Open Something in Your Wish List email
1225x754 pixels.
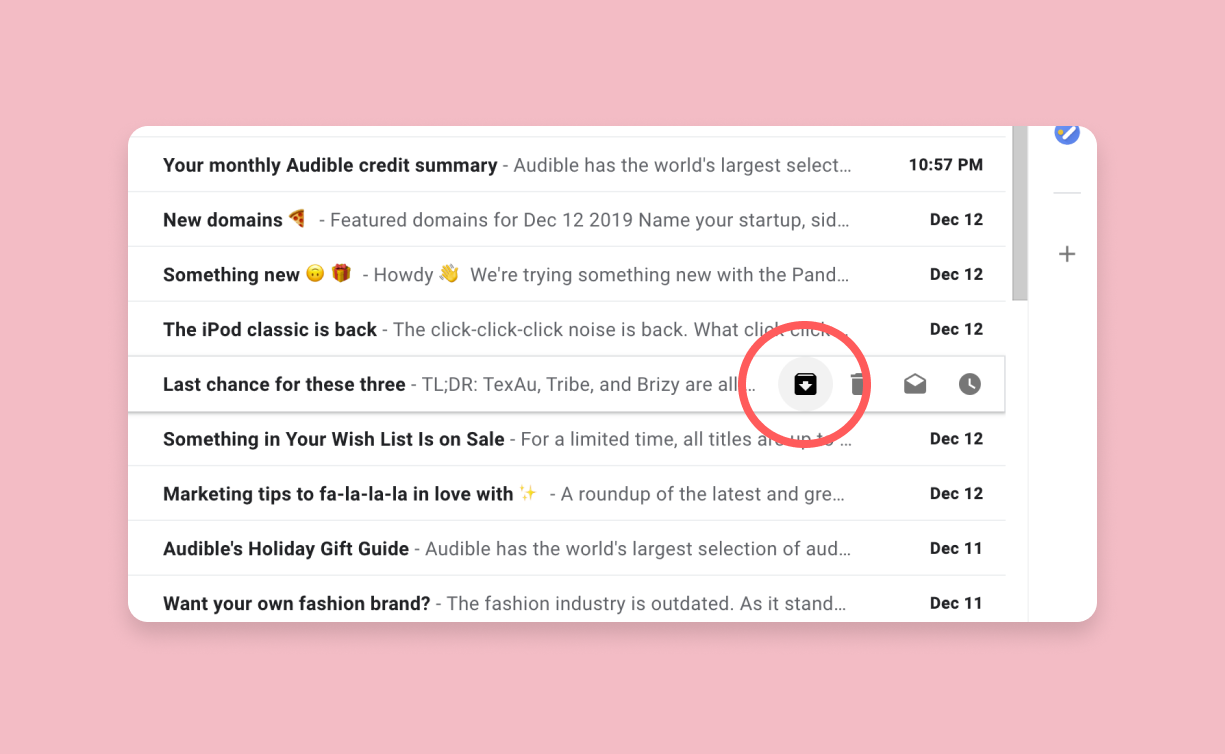coord(567,439)
